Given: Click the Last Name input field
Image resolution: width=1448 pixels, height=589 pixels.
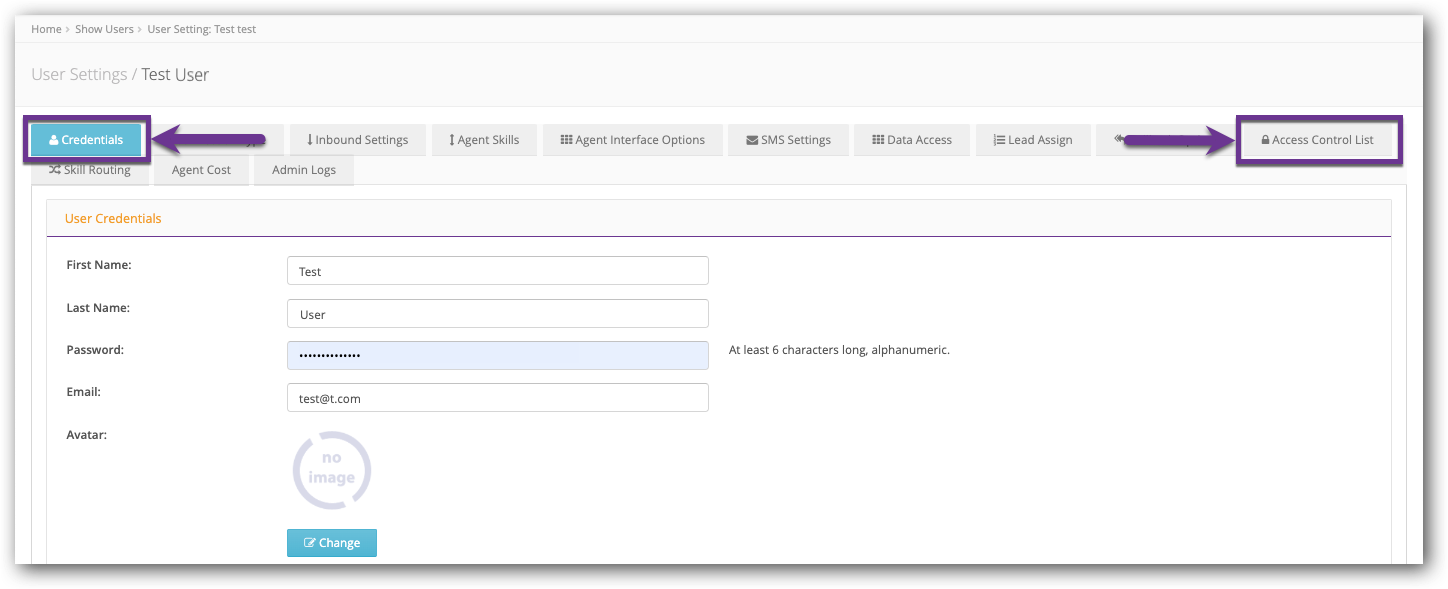Looking at the screenshot, I should 497,314.
